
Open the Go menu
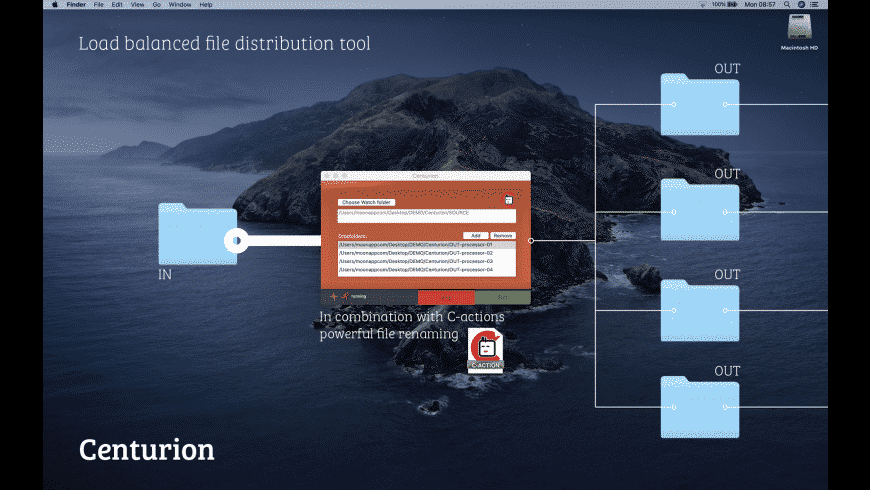156,4
